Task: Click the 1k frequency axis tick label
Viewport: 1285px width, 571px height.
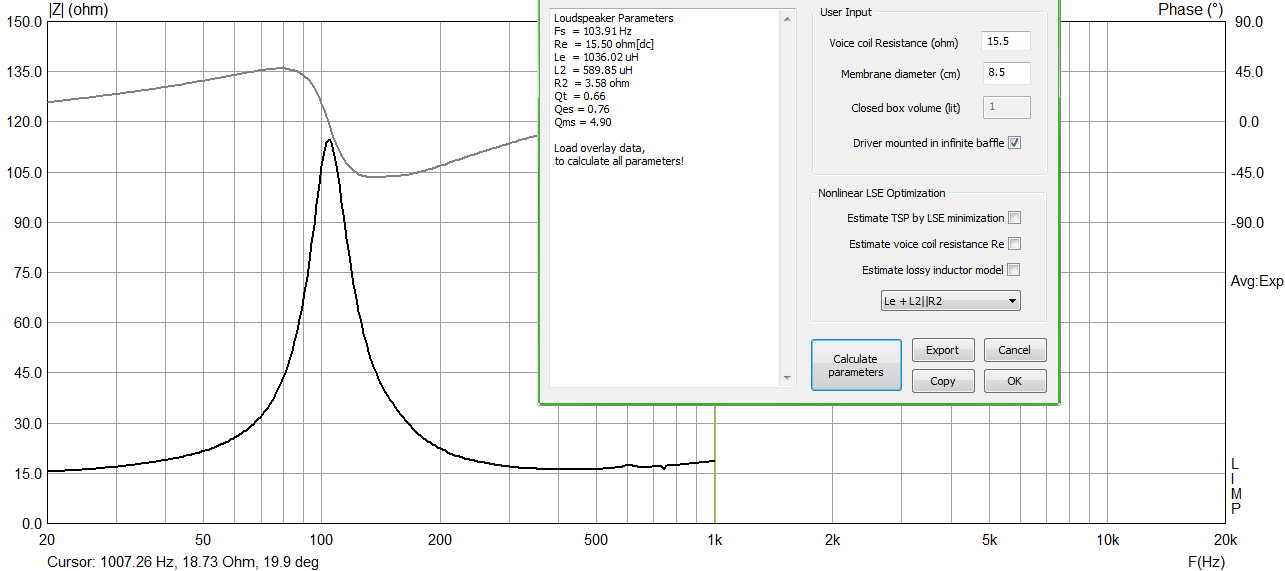Action: click(714, 540)
